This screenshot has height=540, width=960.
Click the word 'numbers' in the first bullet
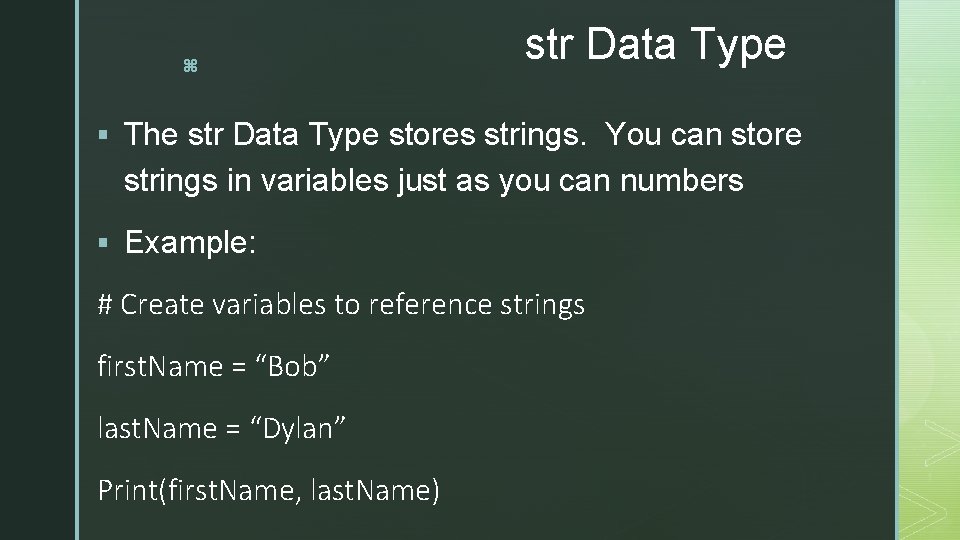[681, 181]
